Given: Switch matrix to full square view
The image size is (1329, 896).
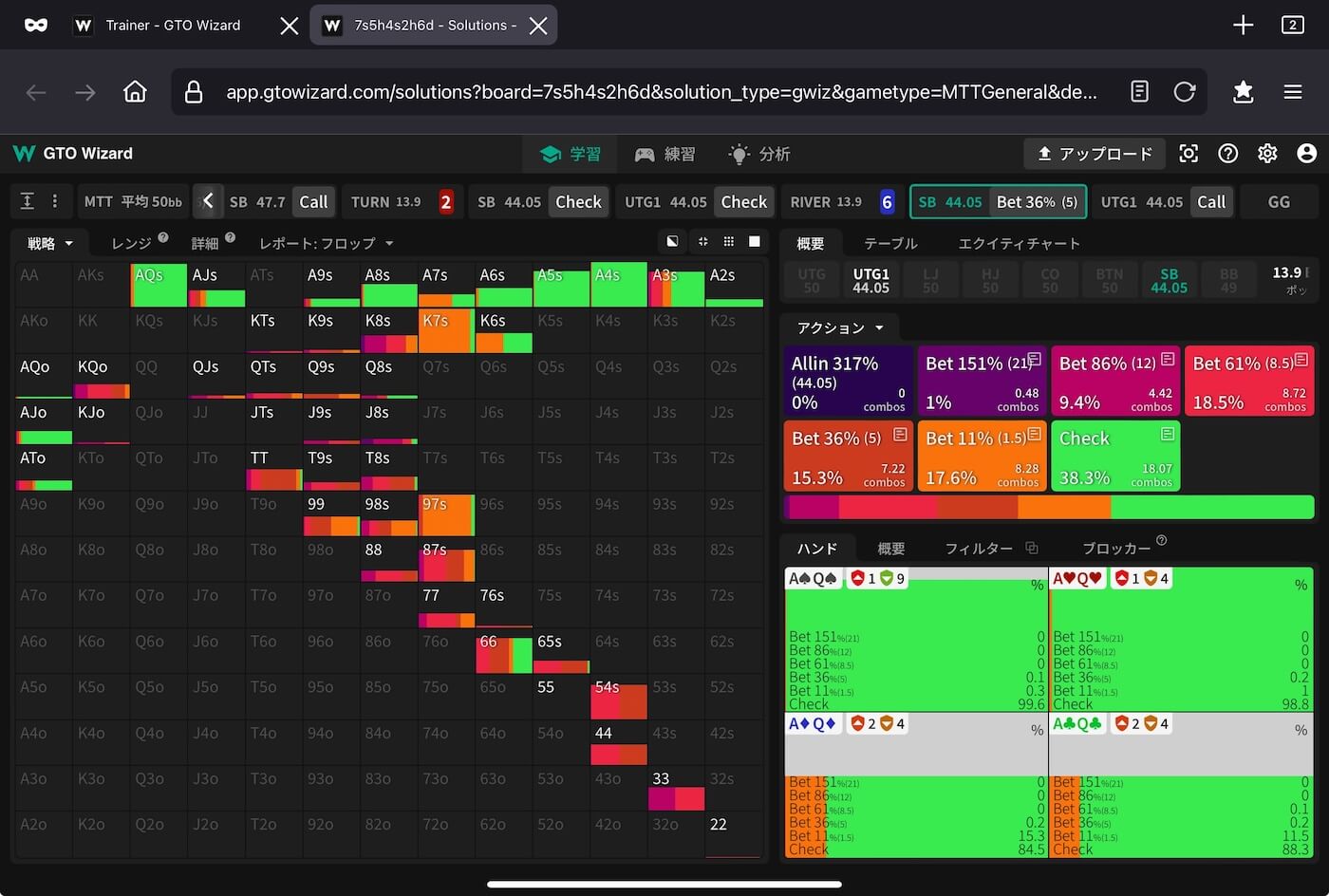Looking at the screenshot, I should [x=755, y=242].
